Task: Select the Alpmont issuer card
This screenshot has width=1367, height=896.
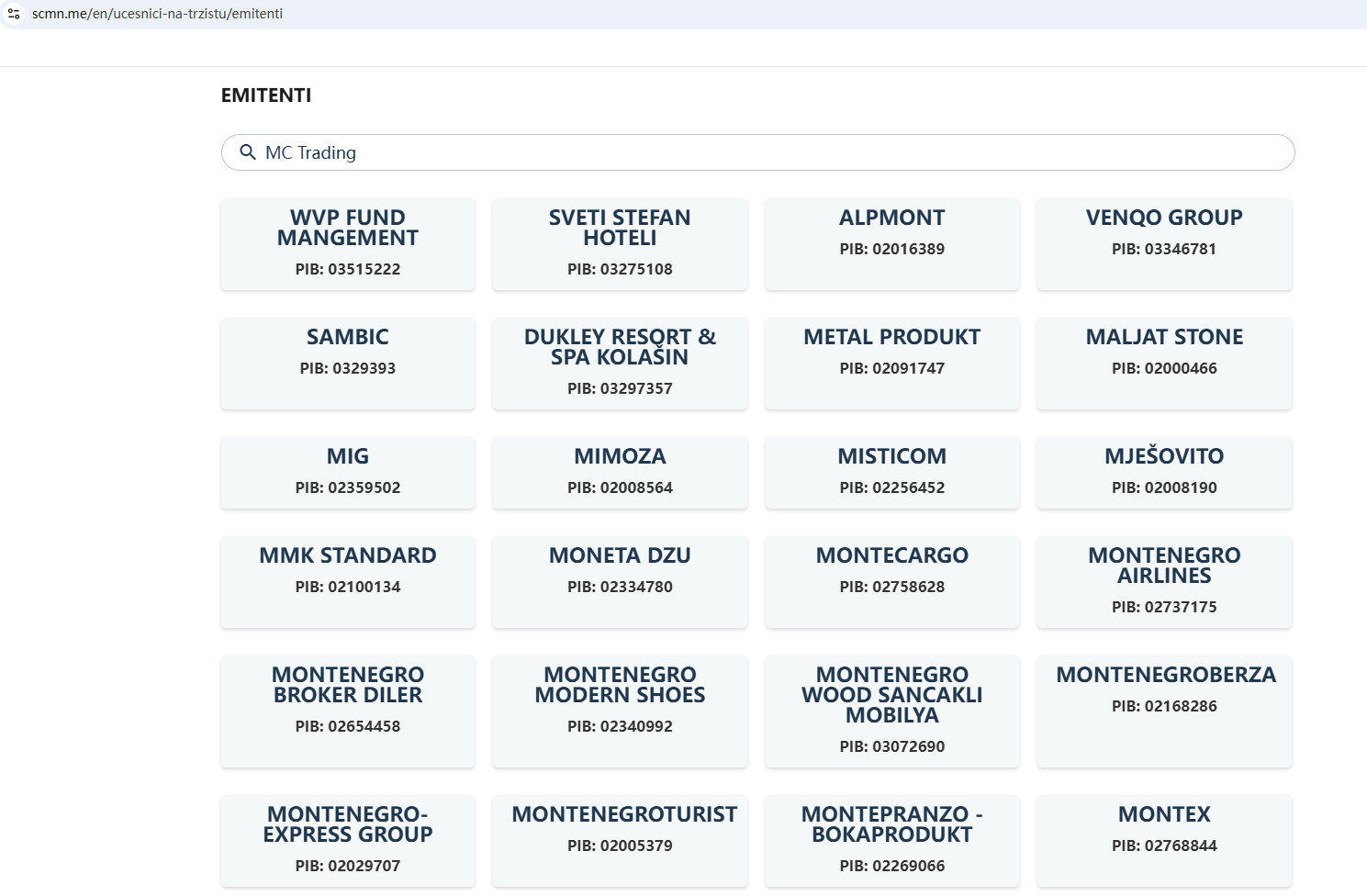Action: point(891,244)
